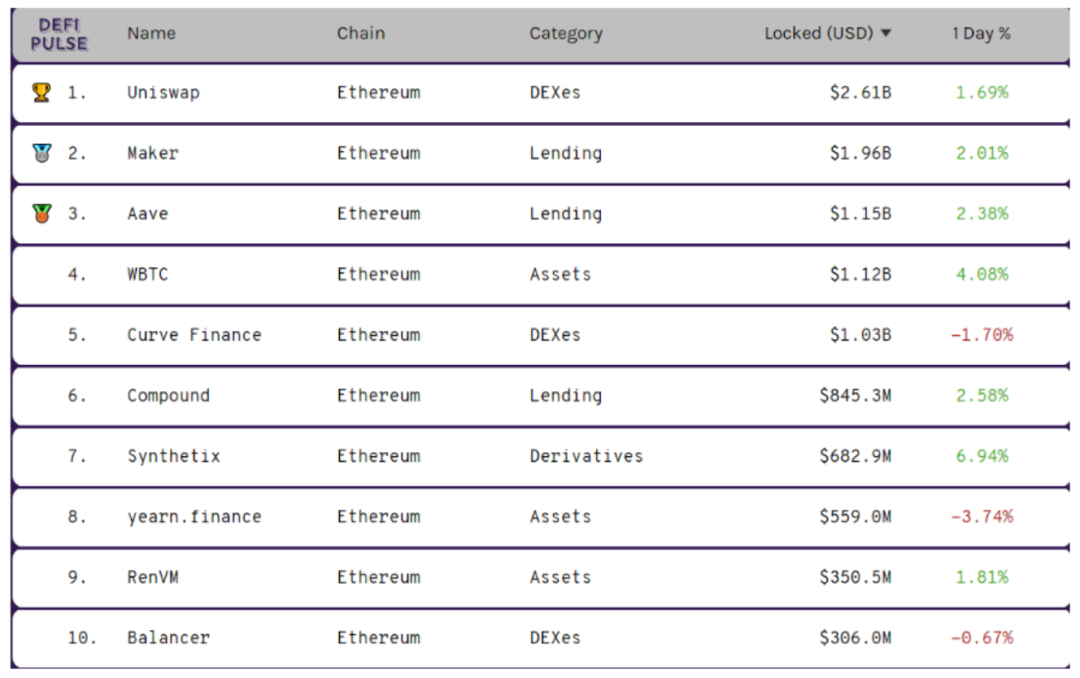Open the WBTC entry
The width and height of the screenshot is (1080, 678).
coord(147,274)
